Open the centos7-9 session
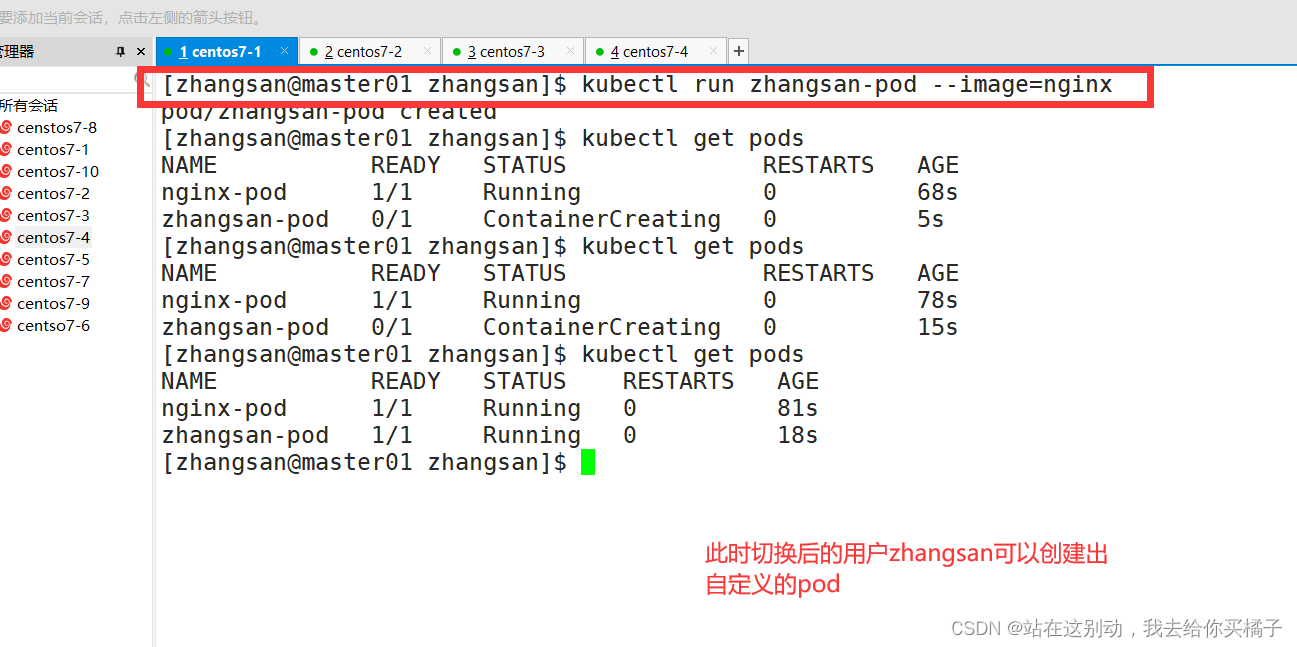1297x647 pixels. pos(53,303)
